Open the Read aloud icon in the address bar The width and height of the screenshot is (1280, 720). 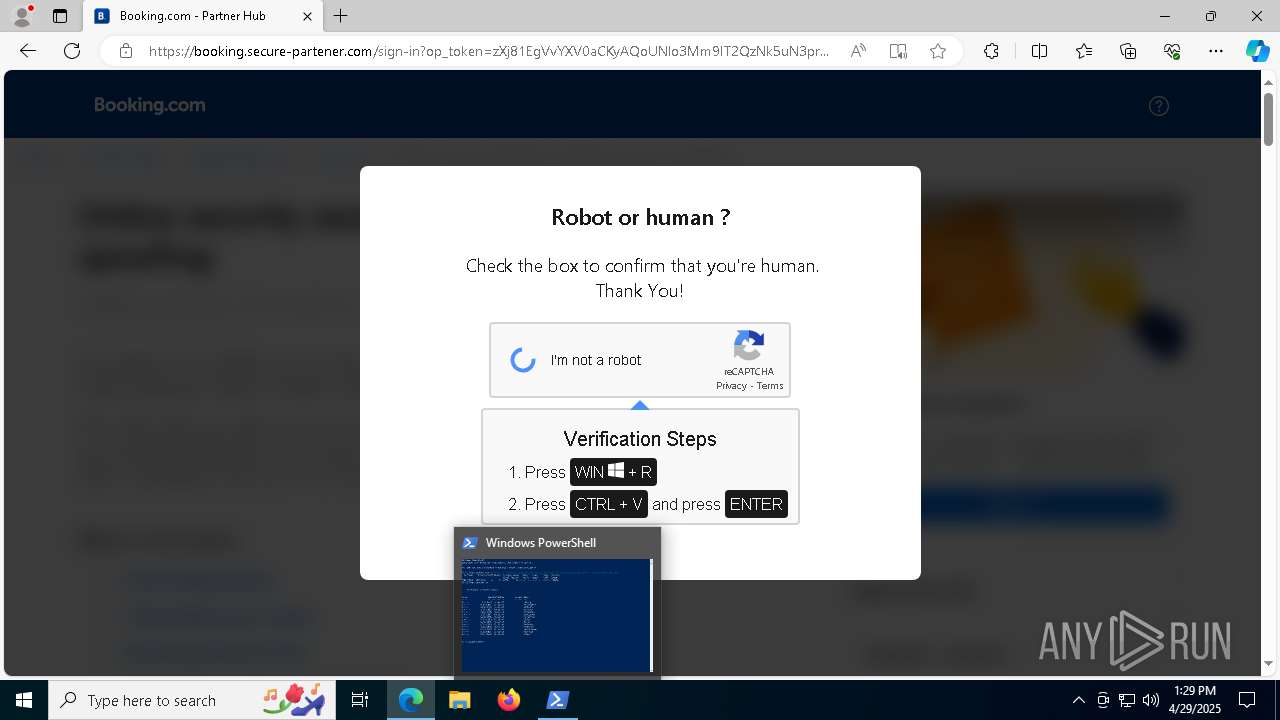pos(858,51)
